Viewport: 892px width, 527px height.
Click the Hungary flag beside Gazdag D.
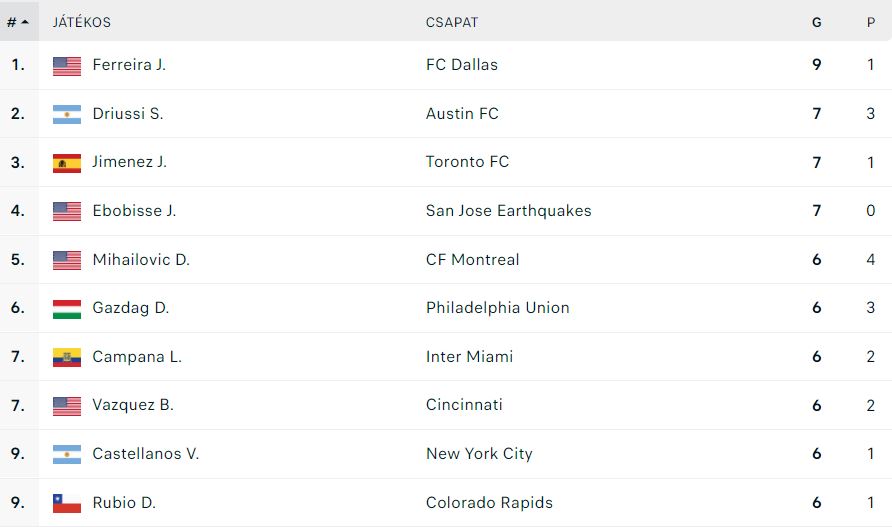pyautogui.click(x=67, y=309)
